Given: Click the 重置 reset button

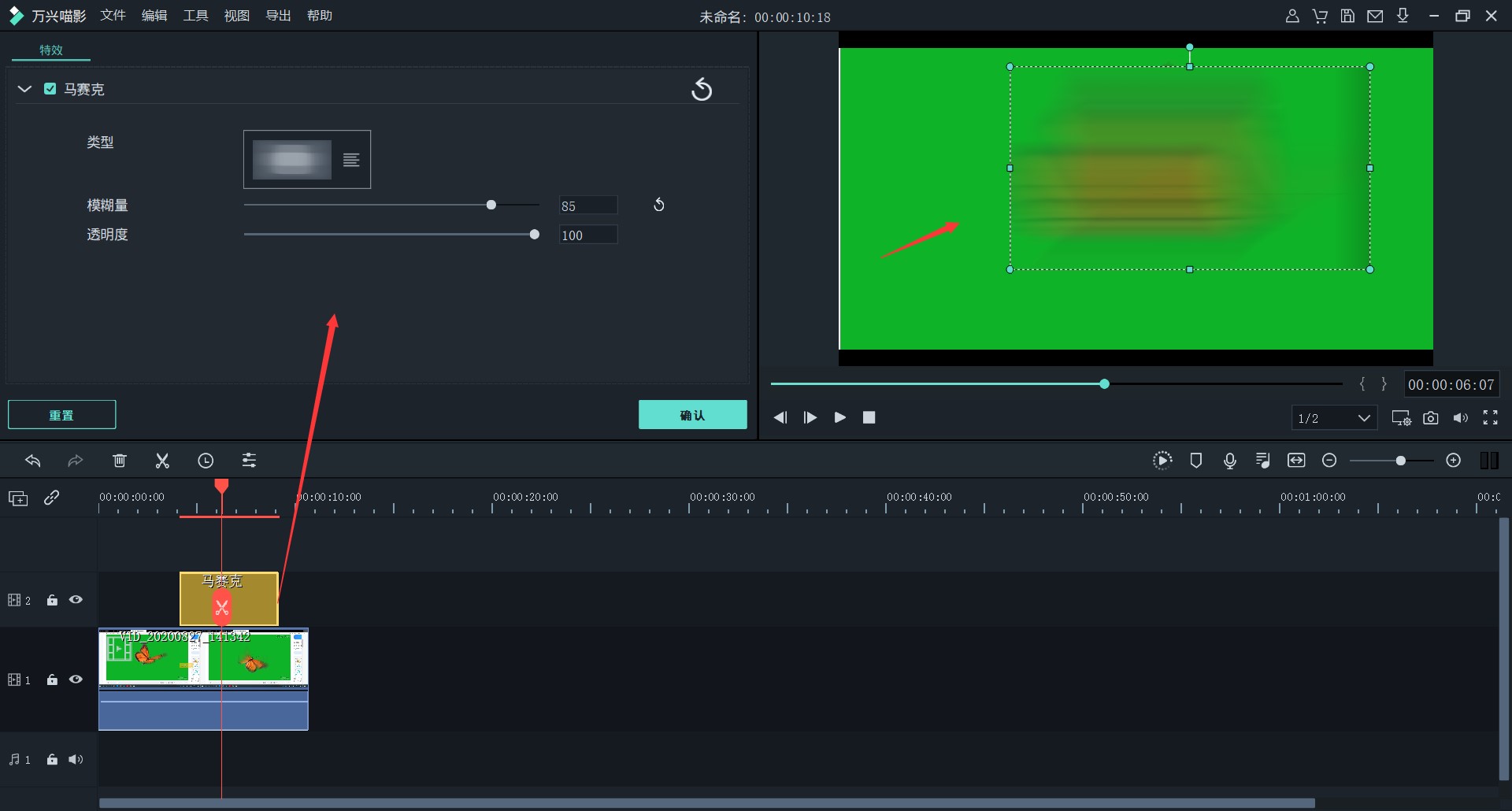Looking at the screenshot, I should coord(62,415).
